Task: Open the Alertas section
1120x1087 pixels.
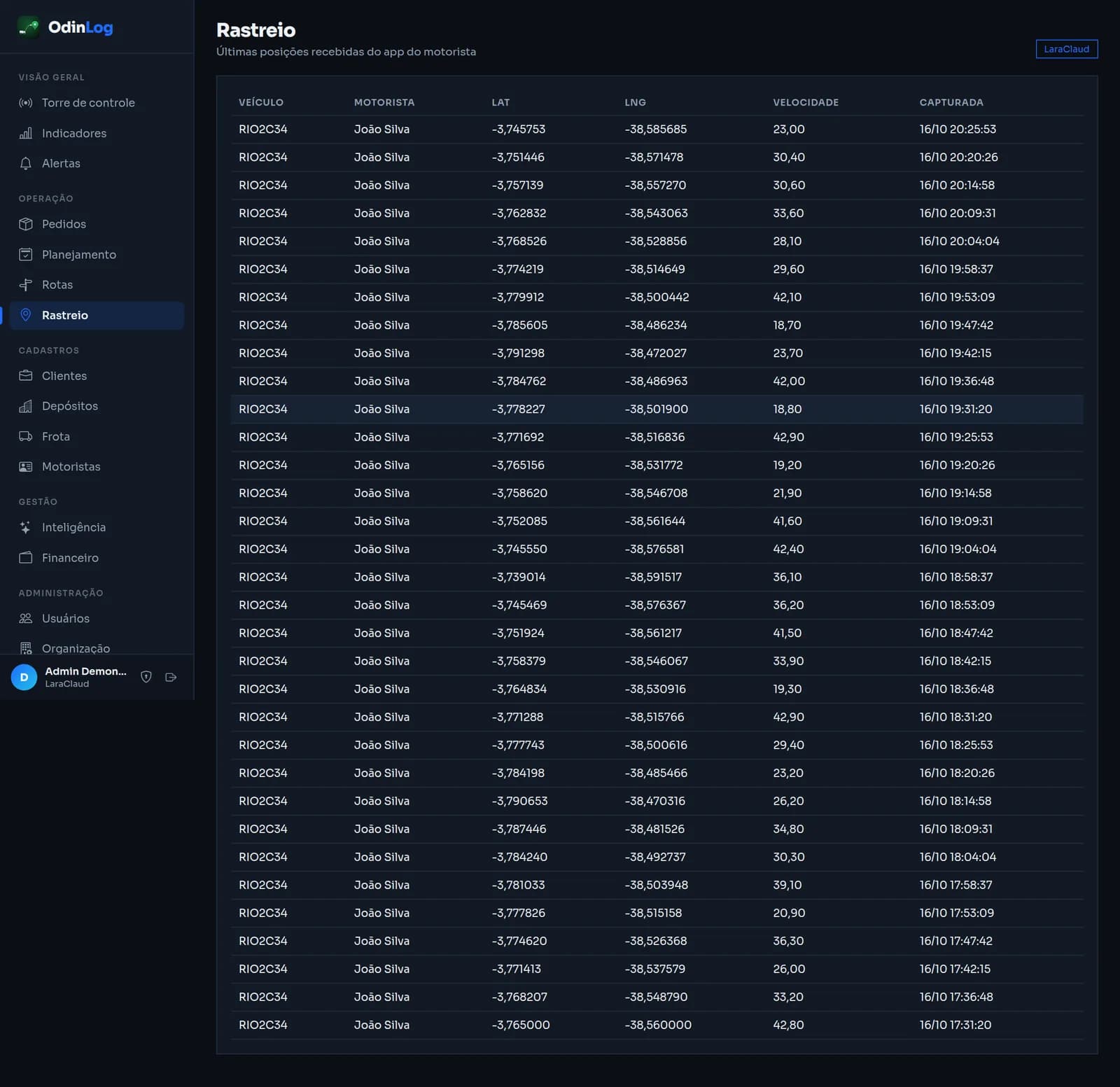Action: pos(97,163)
